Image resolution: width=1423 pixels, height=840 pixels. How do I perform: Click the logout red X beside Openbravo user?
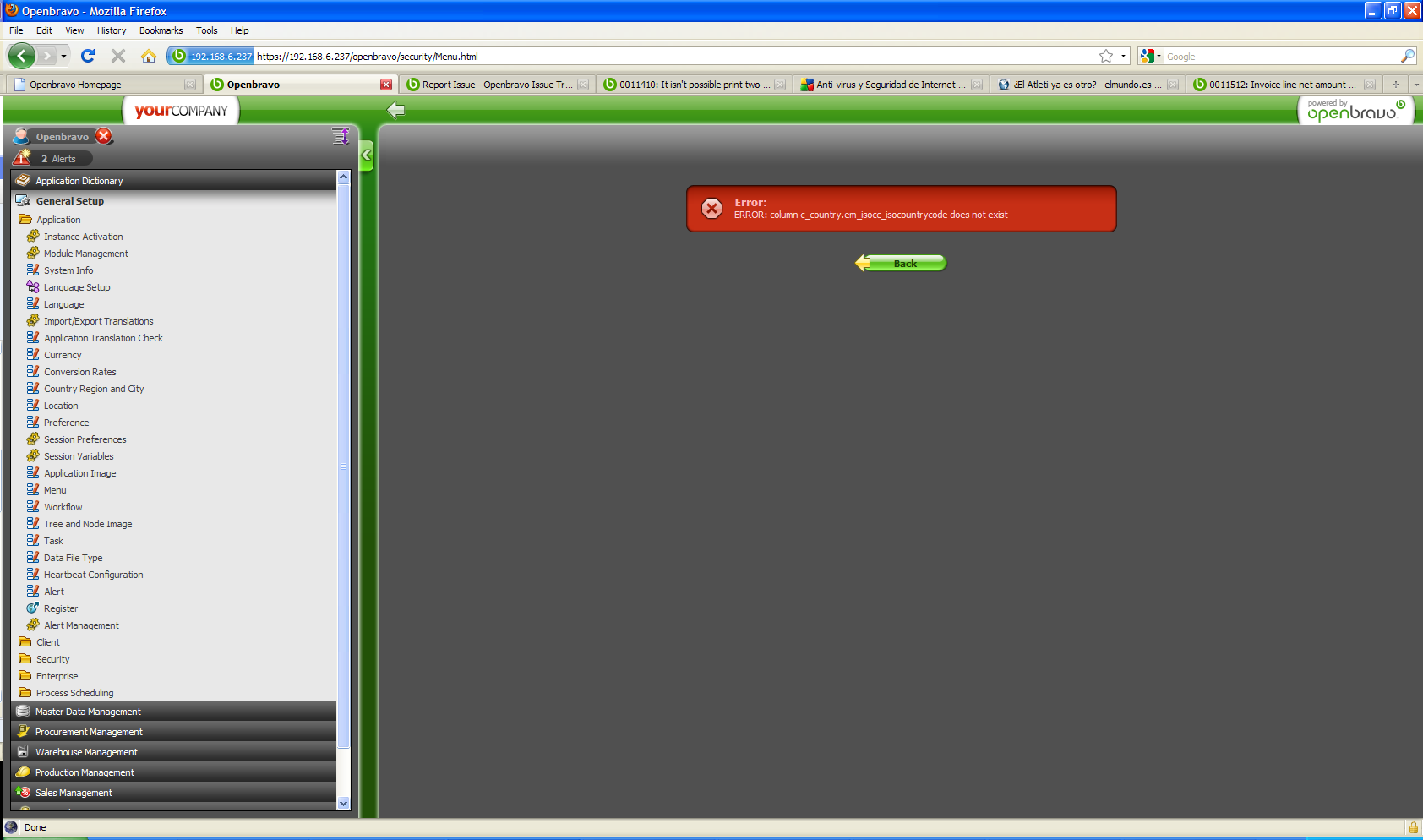click(104, 136)
